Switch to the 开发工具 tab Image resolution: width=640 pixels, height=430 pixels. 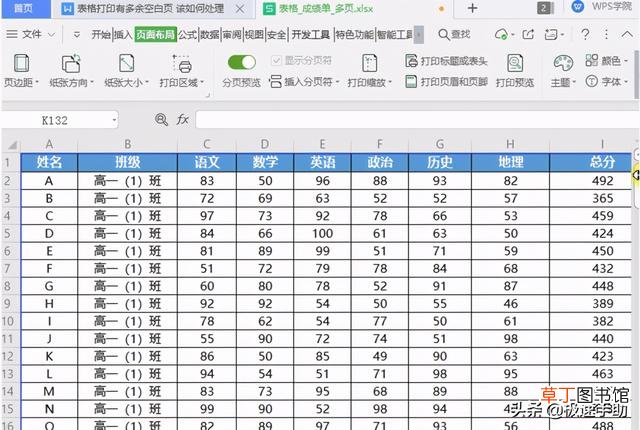(x=311, y=35)
